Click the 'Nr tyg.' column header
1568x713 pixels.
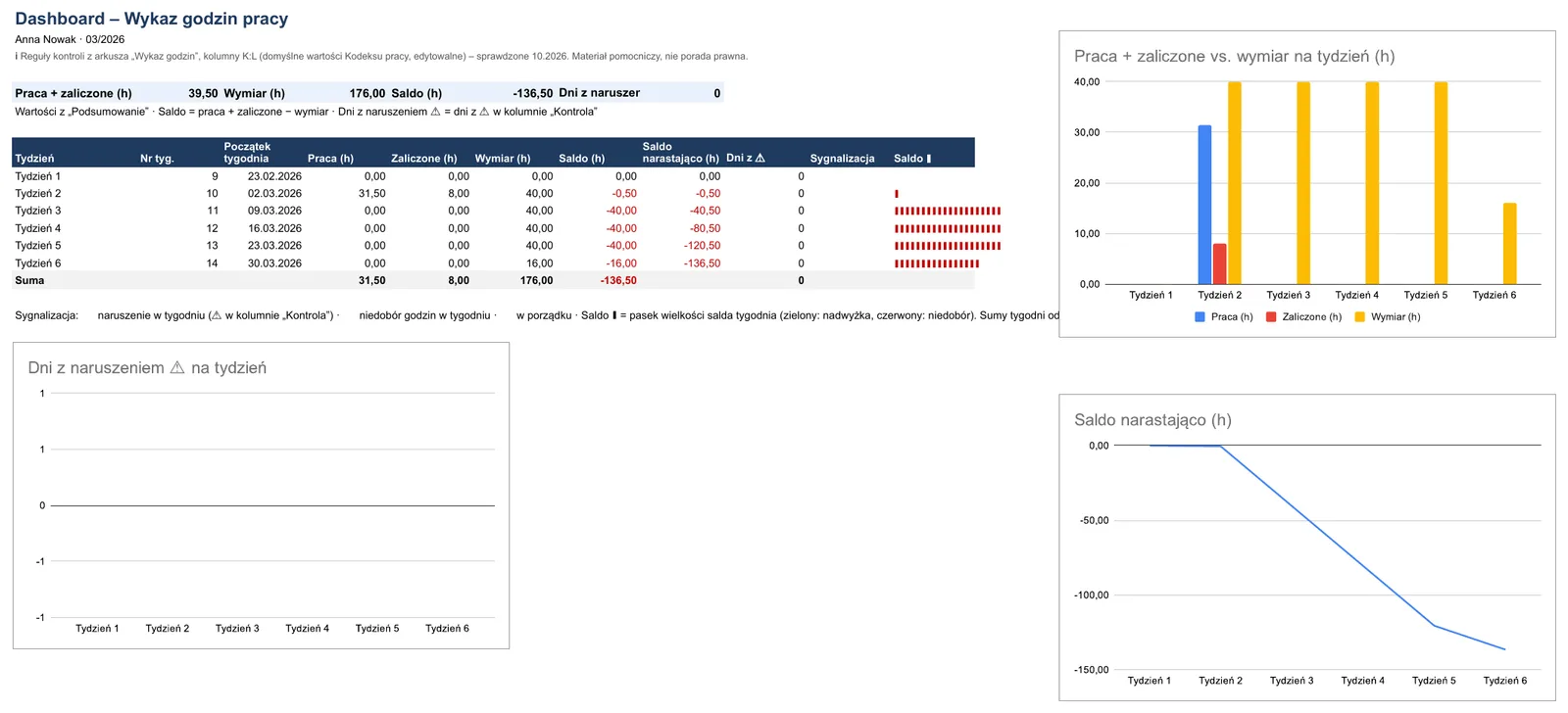(x=157, y=159)
